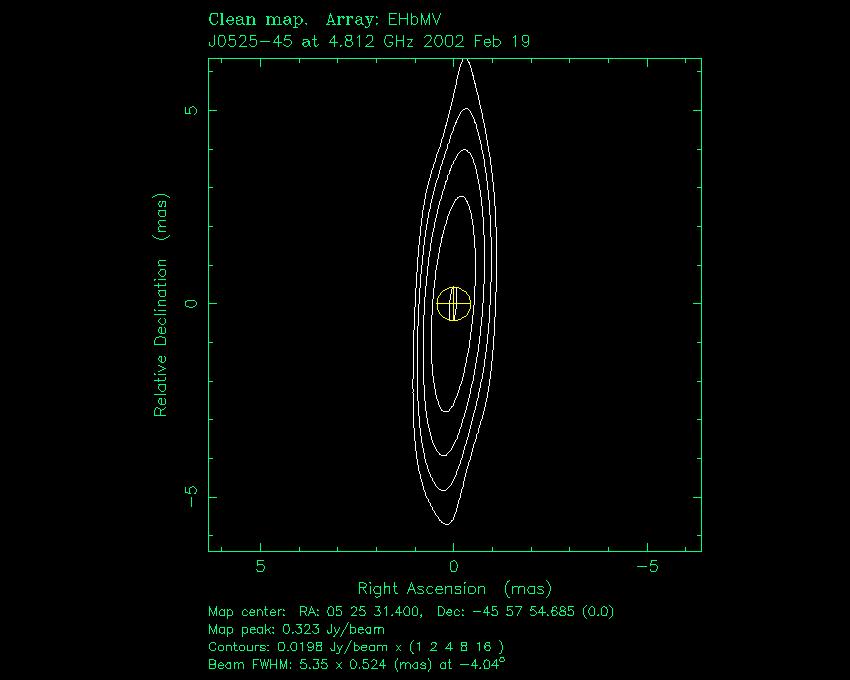This screenshot has height=680, width=850.
Task: Click the 'Beam FWHM: 5.35 x 0.524' line
Action: 357,664
